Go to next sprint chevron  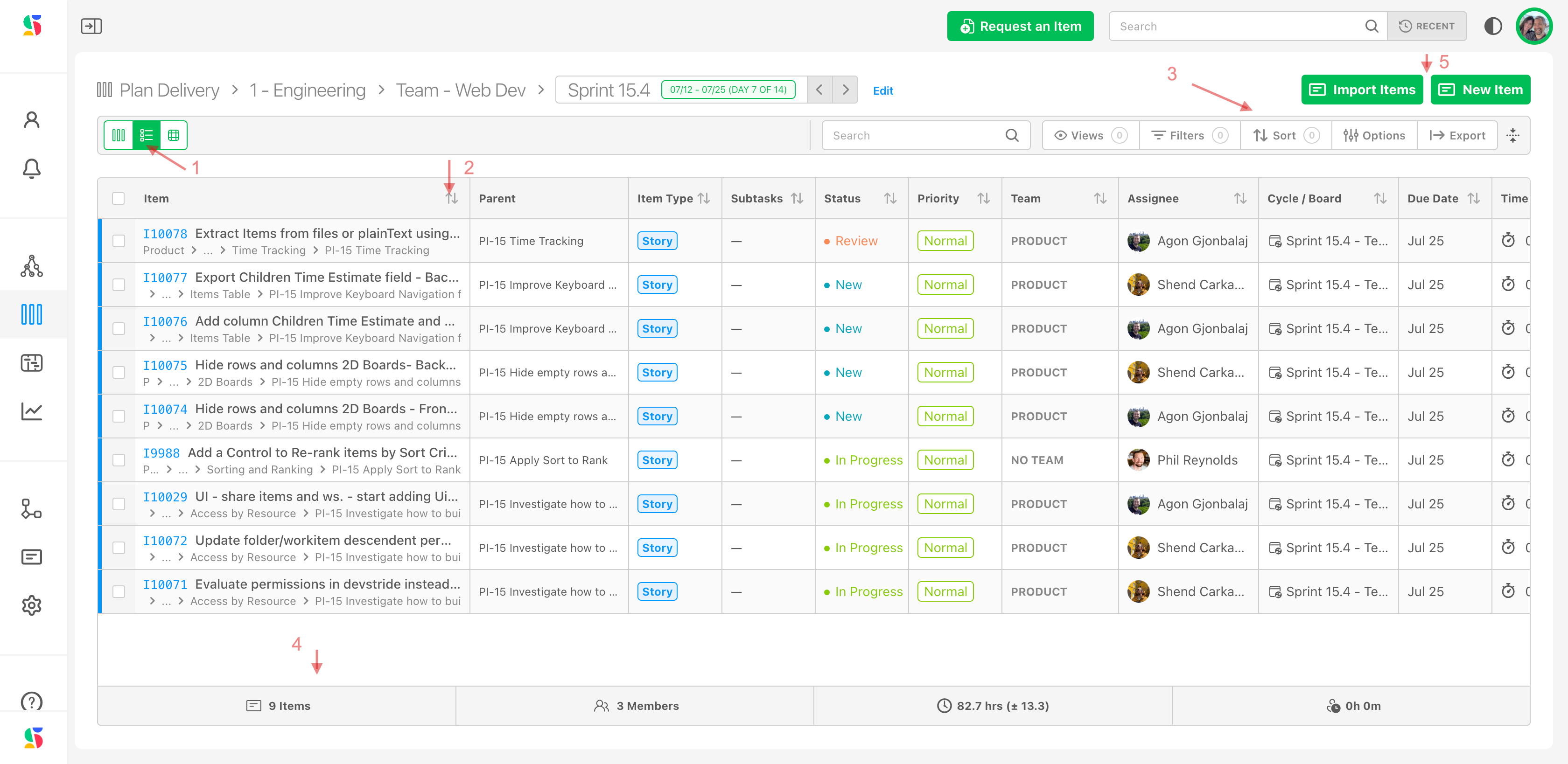(846, 90)
